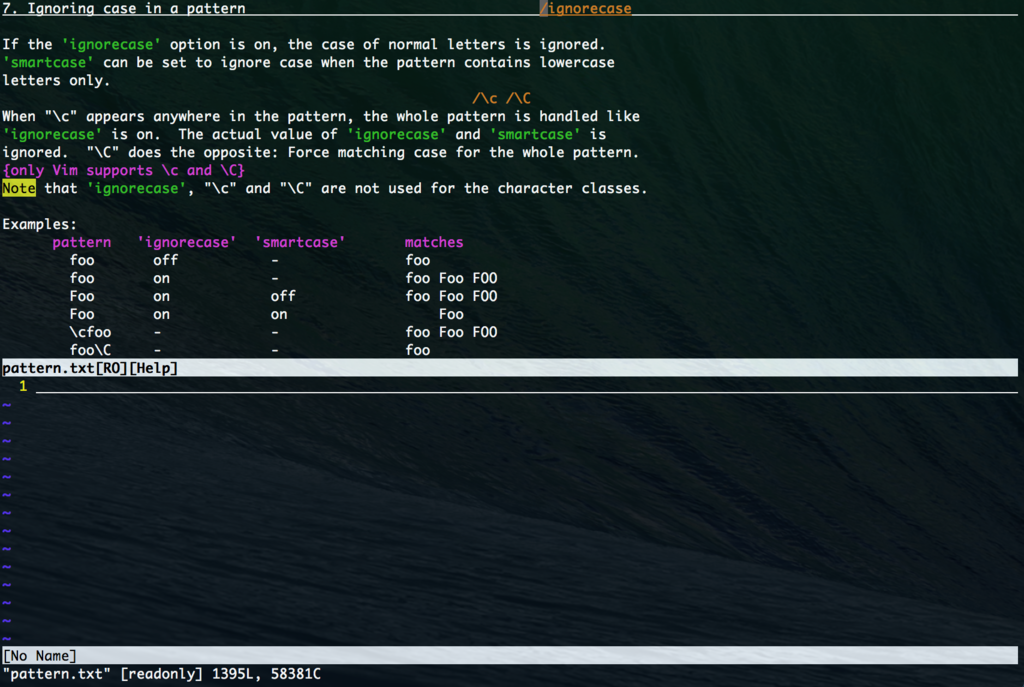Screen dimensions: 1024x687
Task: Follow 'ignorecase' link in 'If the' sentence
Action: [x=111, y=44]
